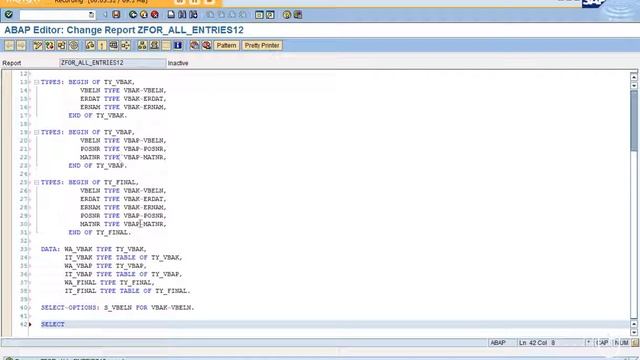Screen dimensions: 640x360
Task: Click the Save diskette icon
Action: tap(116, 15)
